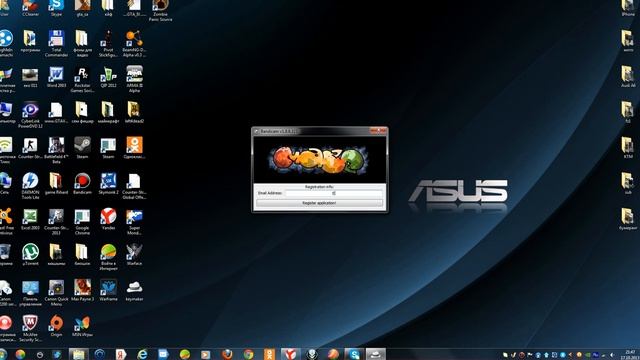This screenshot has width=640, height=360.
Task: Click the orange Odnoklassniki desktop shortcut
Action: point(134,148)
